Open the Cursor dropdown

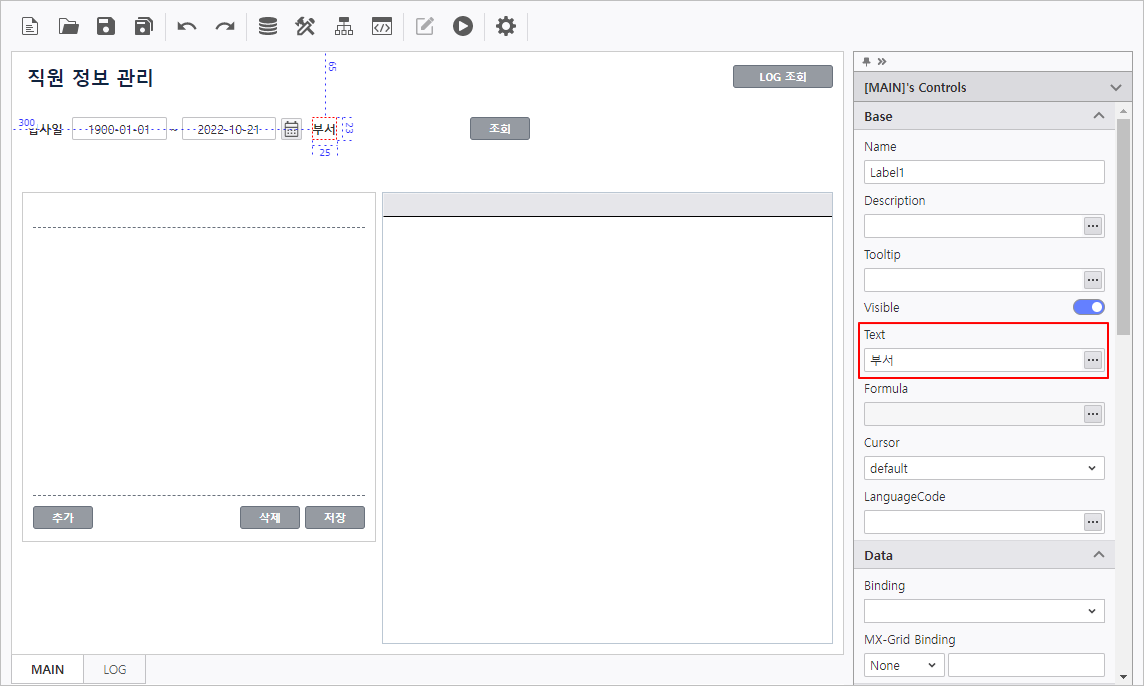pyautogui.click(x=984, y=468)
